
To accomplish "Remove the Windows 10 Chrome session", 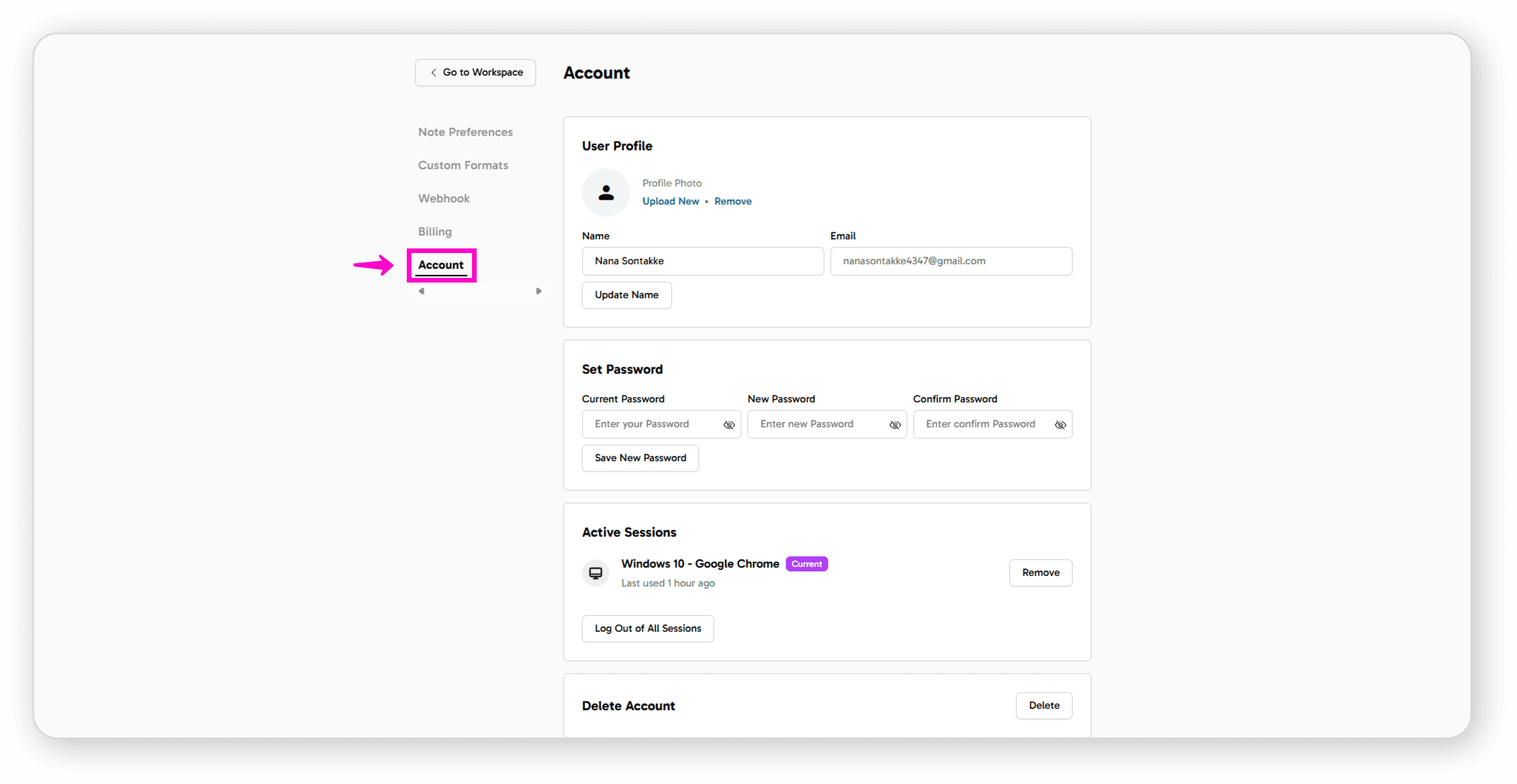I will [x=1040, y=572].
